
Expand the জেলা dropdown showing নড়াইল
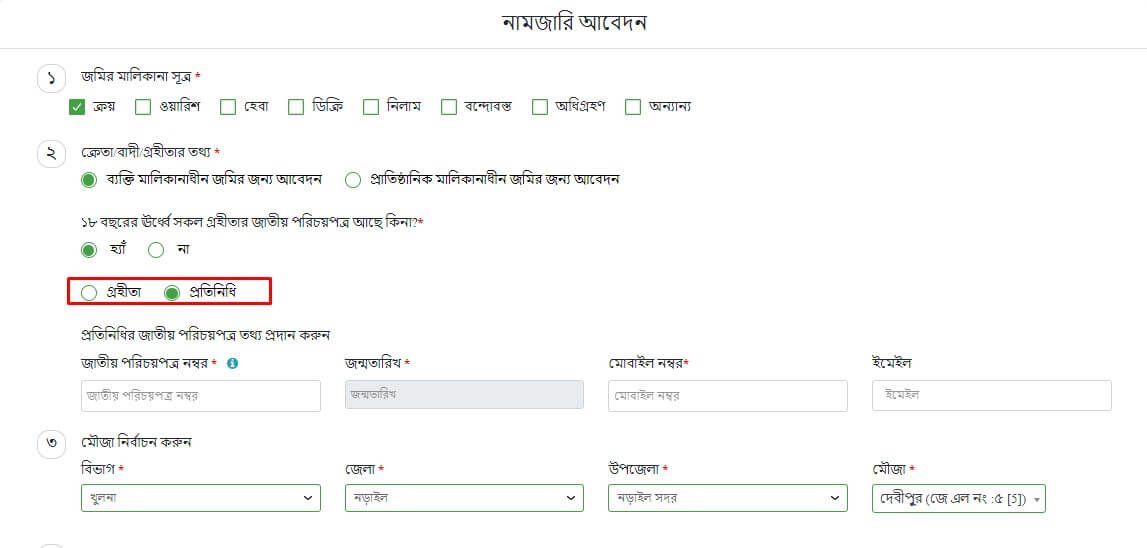[x=463, y=498]
